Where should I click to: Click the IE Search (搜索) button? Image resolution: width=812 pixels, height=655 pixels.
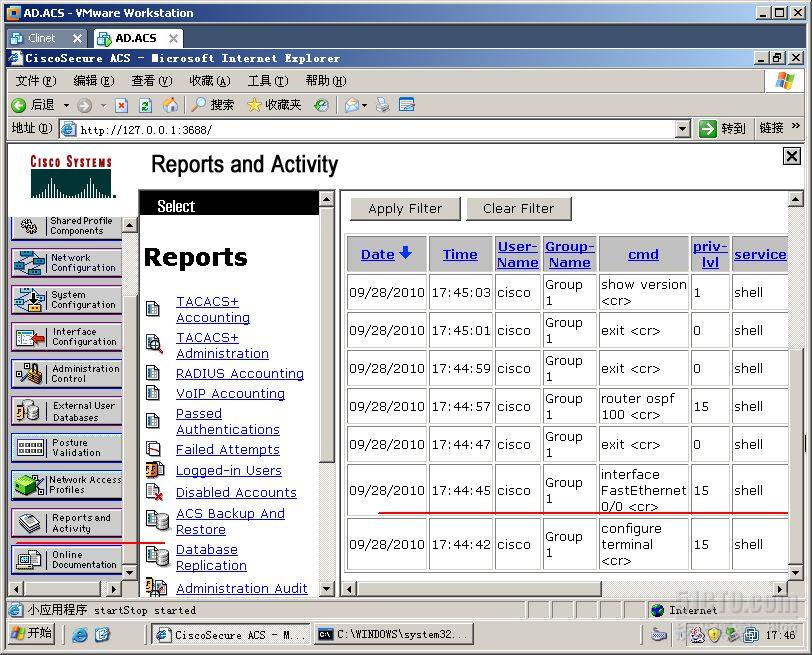pyautogui.click(x=212, y=105)
